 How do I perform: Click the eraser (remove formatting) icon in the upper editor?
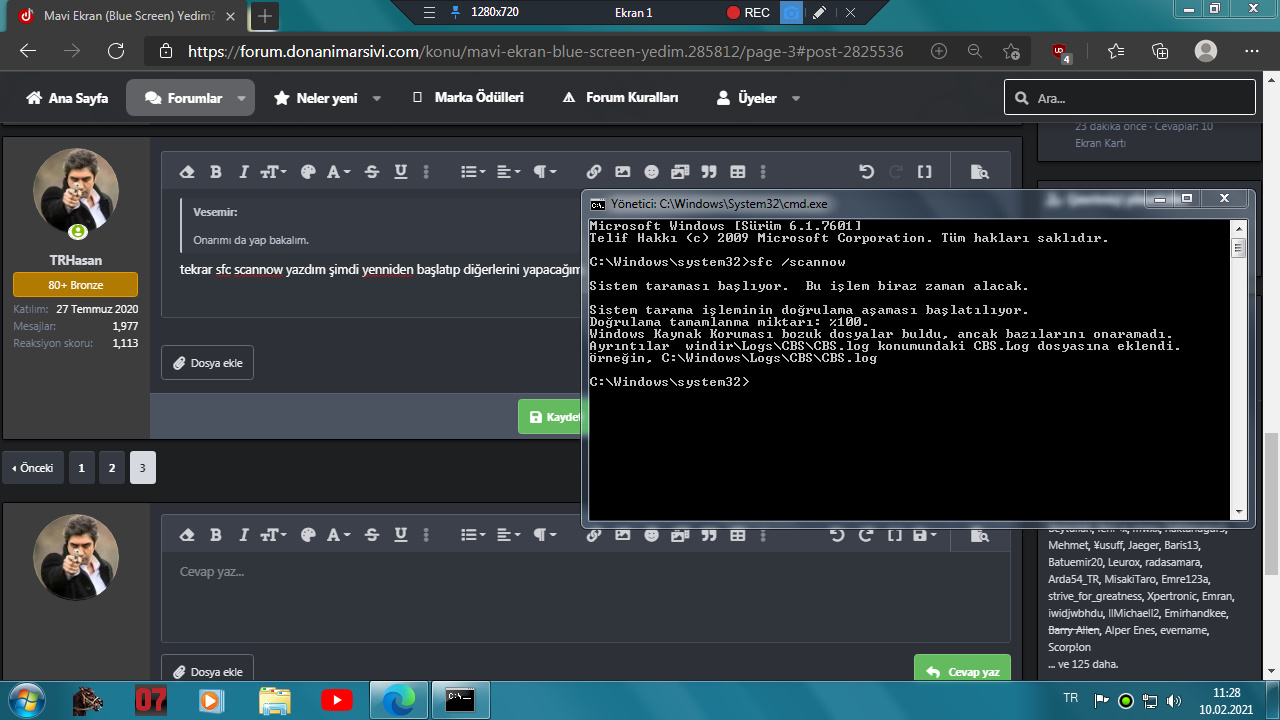coord(186,172)
